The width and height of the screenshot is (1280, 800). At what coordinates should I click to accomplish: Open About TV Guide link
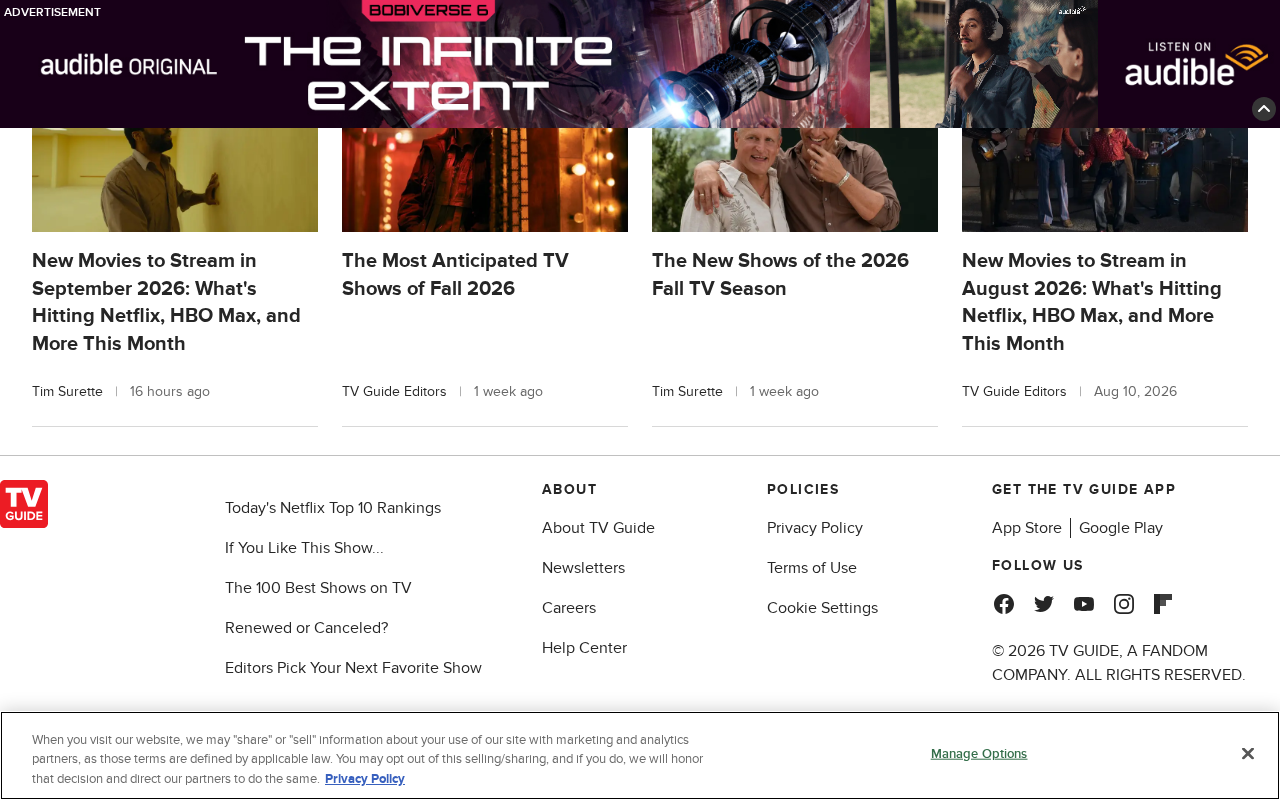coord(598,528)
